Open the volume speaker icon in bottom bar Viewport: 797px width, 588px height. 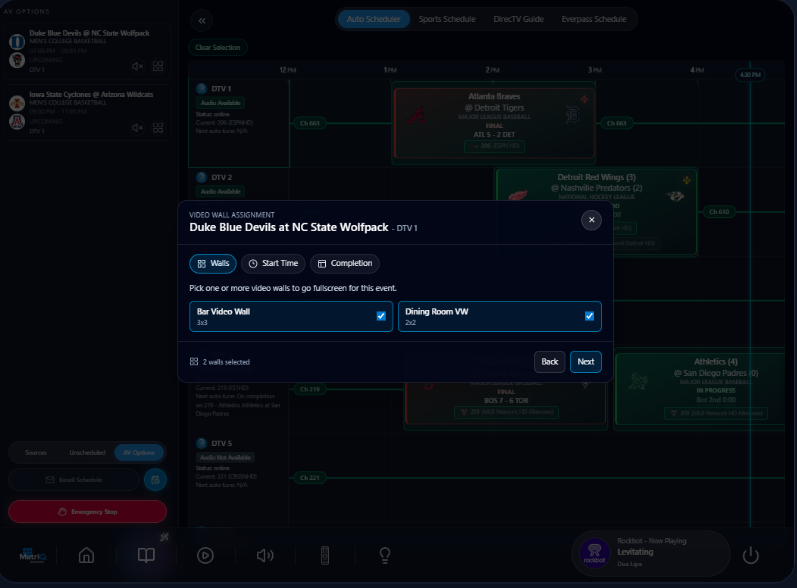click(265, 556)
